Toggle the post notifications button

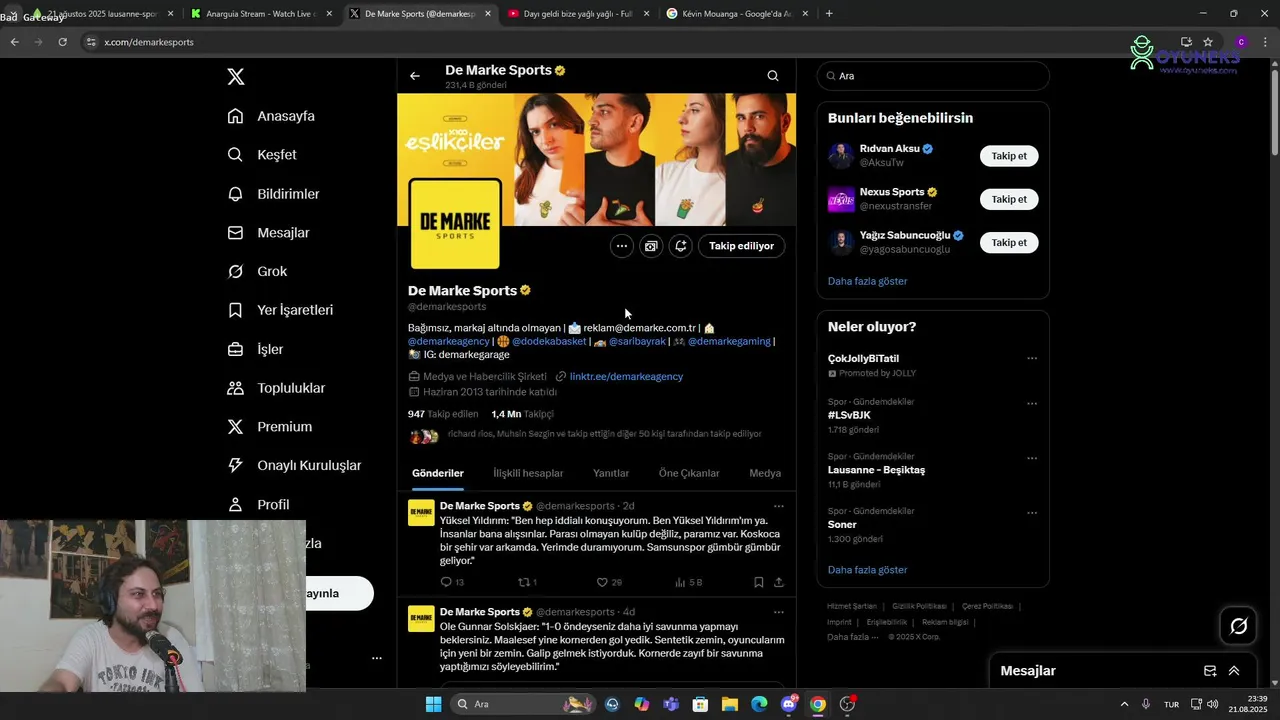[681, 246]
